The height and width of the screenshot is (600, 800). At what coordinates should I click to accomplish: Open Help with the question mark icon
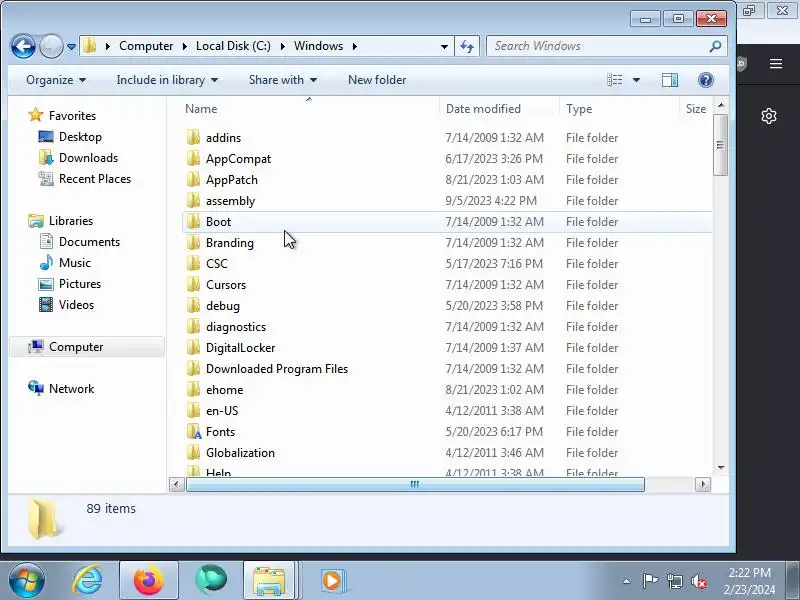point(706,80)
